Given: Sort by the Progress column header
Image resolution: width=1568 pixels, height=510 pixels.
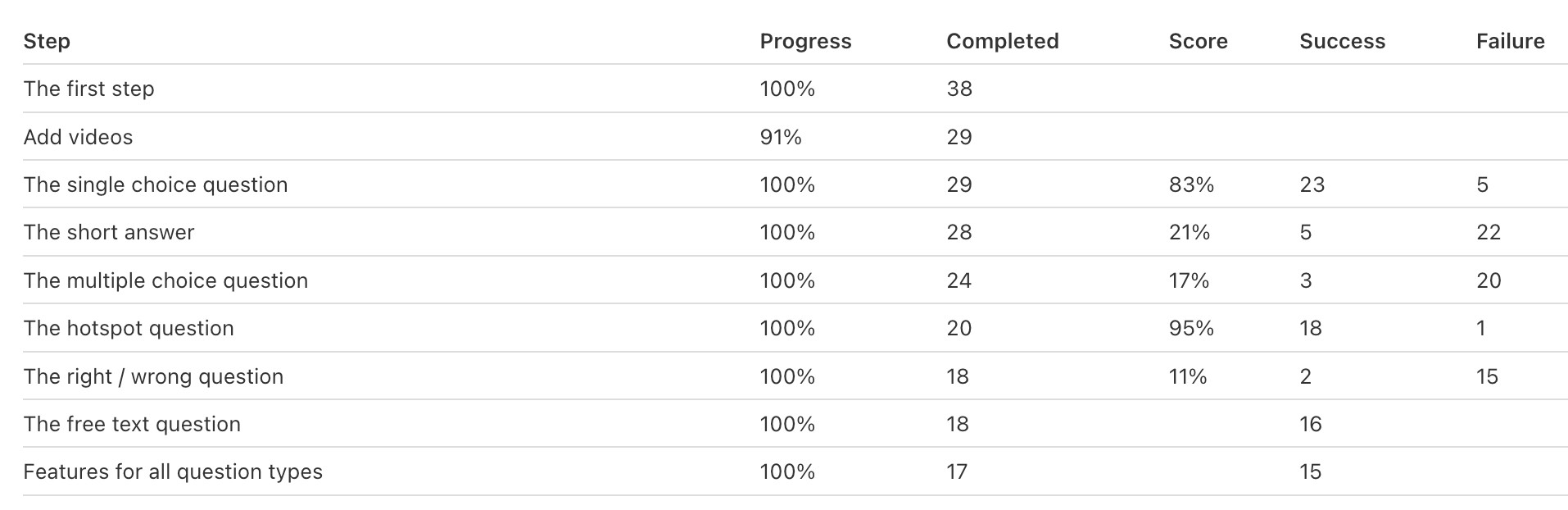Looking at the screenshot, I should [805, 41].
